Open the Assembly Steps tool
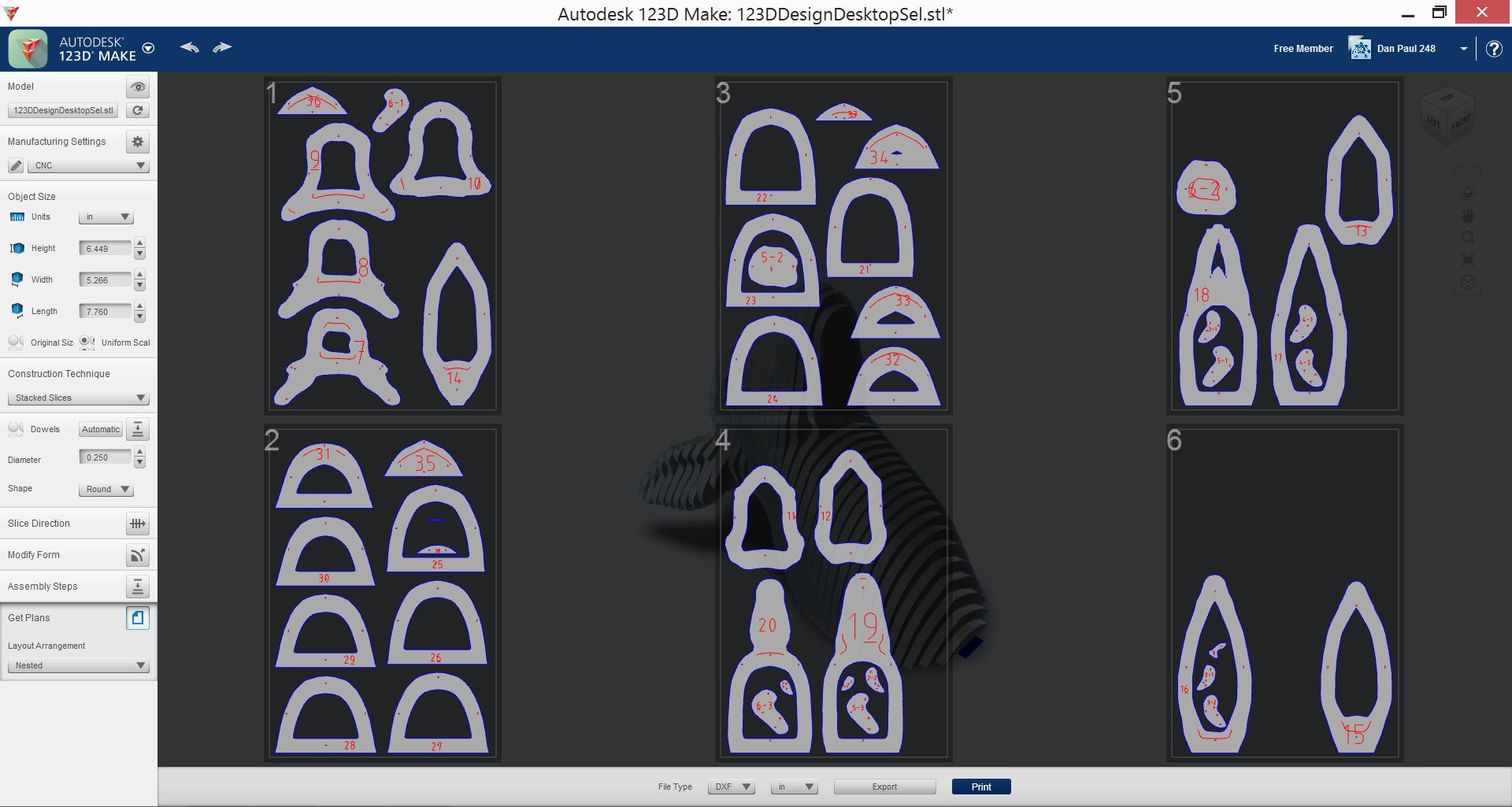Viewport: 1512px width, 807px height. tap(138, 587)
